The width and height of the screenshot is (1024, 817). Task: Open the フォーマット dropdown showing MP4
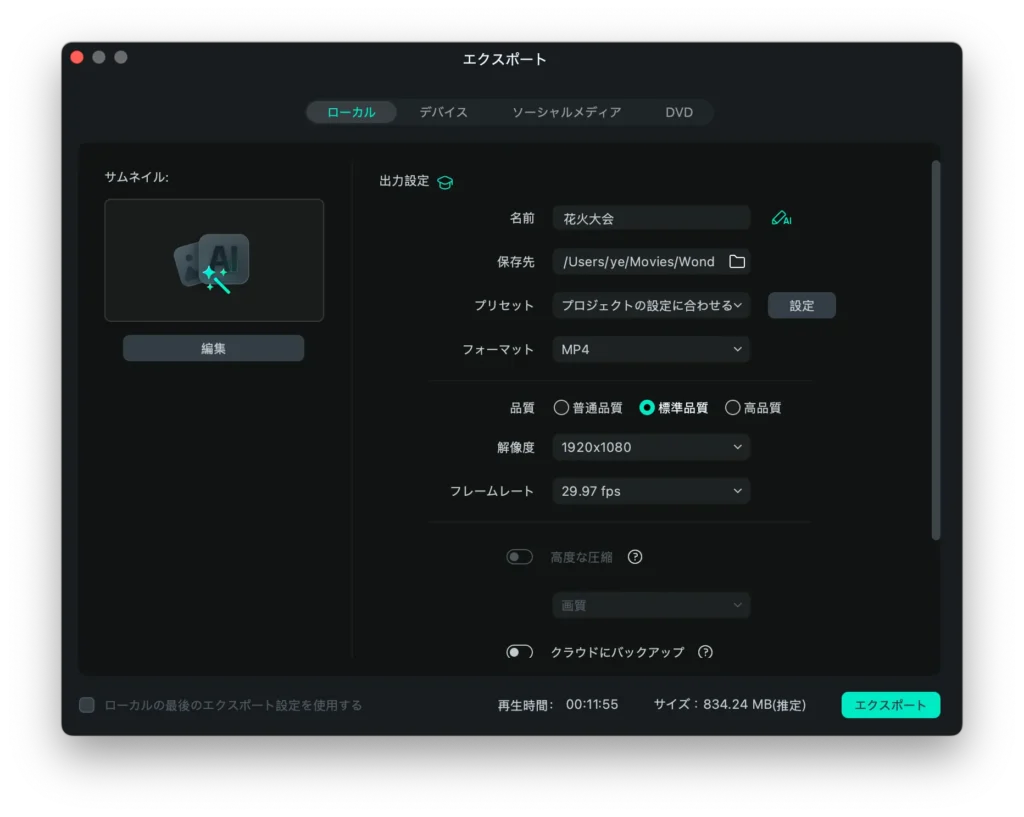651,349
